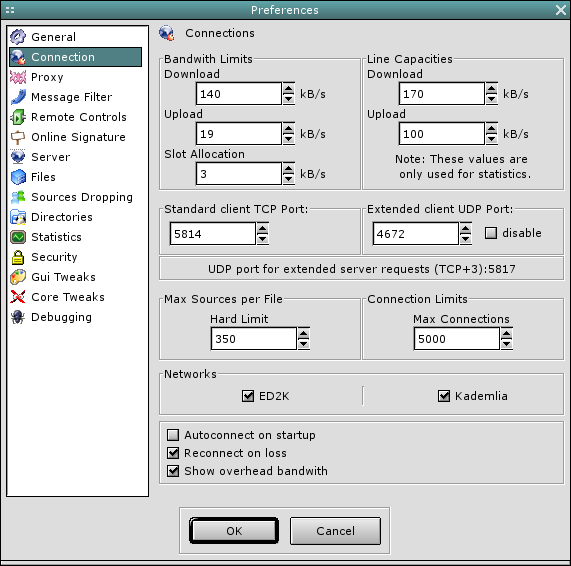Viewport: 571px width, 566px height.
Task: Open the Statistics monitor icon
Action: tap(18, 237)
